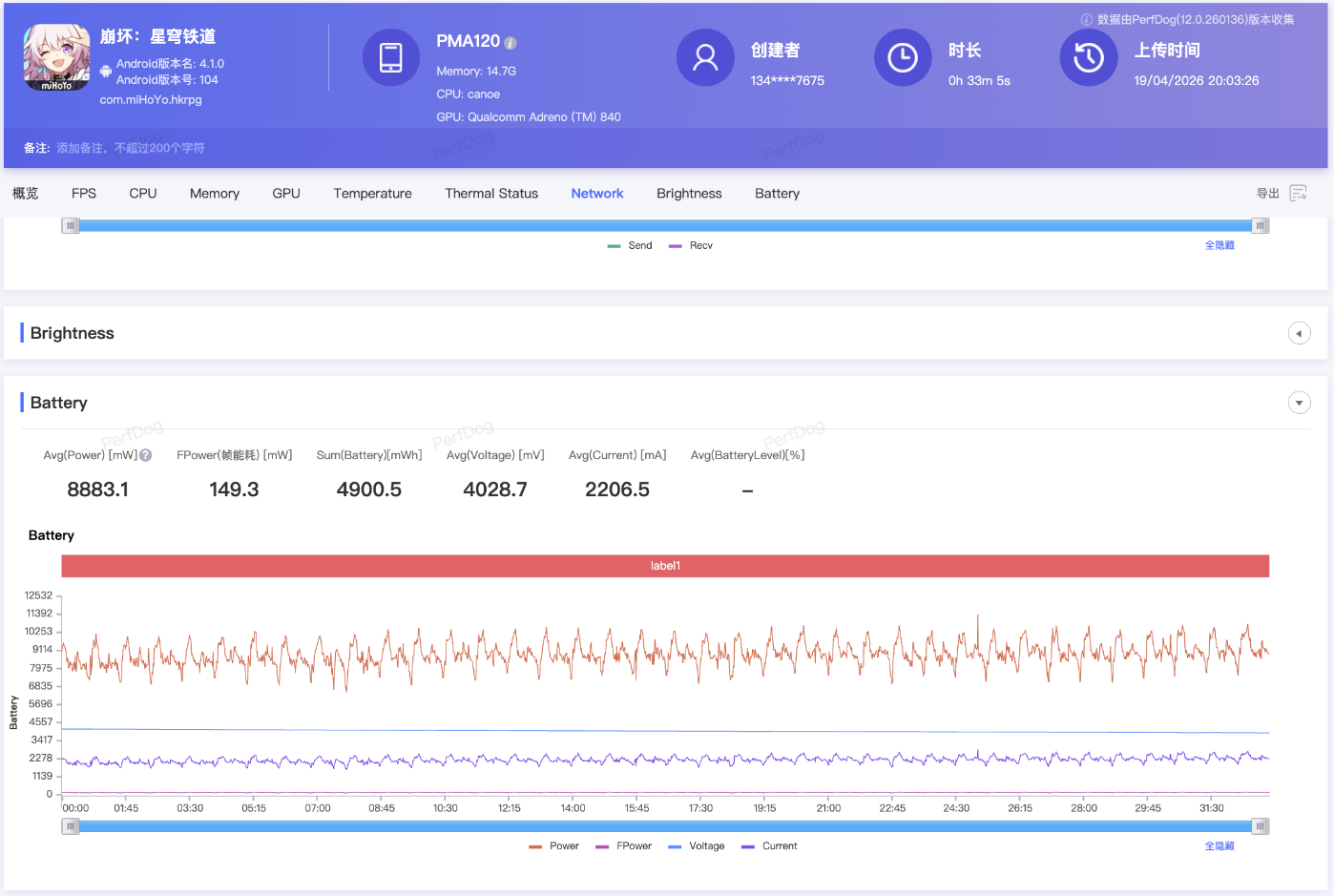The image size is (1334, 896).
Task: Click the phone device icon
Action: pyautogui.click(x=391, y=57)
